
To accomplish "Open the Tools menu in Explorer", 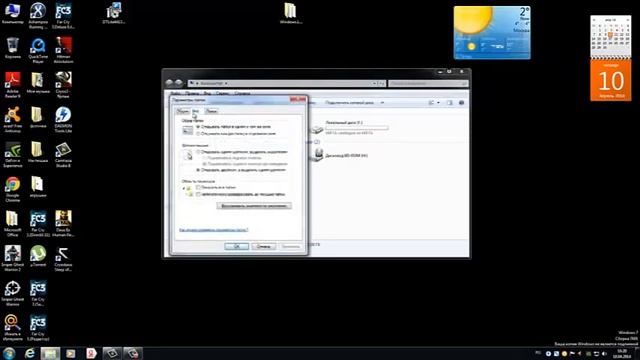I will [x=222, y=93].
